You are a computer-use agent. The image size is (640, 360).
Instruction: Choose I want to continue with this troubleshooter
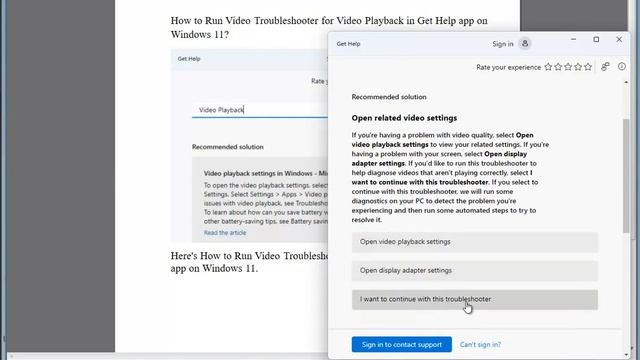click(475, 300)
